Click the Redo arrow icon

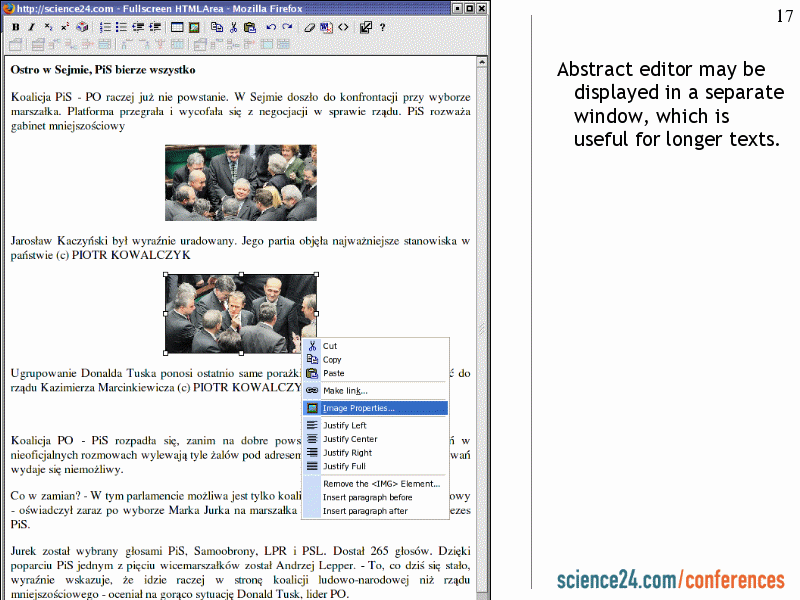tap(287, 27)
